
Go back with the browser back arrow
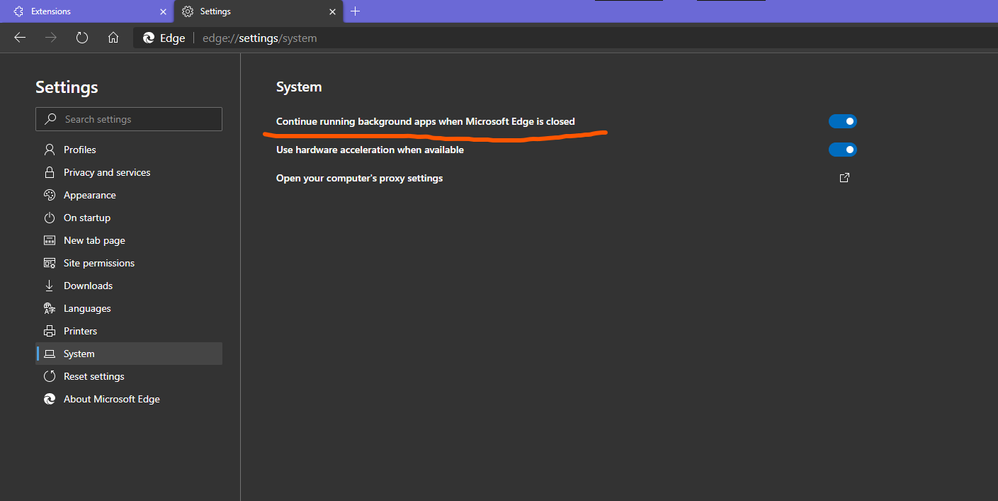[20, 38]
